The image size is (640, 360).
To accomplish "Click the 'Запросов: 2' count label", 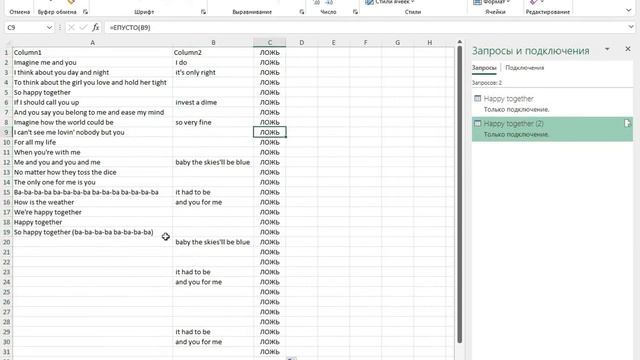I will click(x=487, y=82).
